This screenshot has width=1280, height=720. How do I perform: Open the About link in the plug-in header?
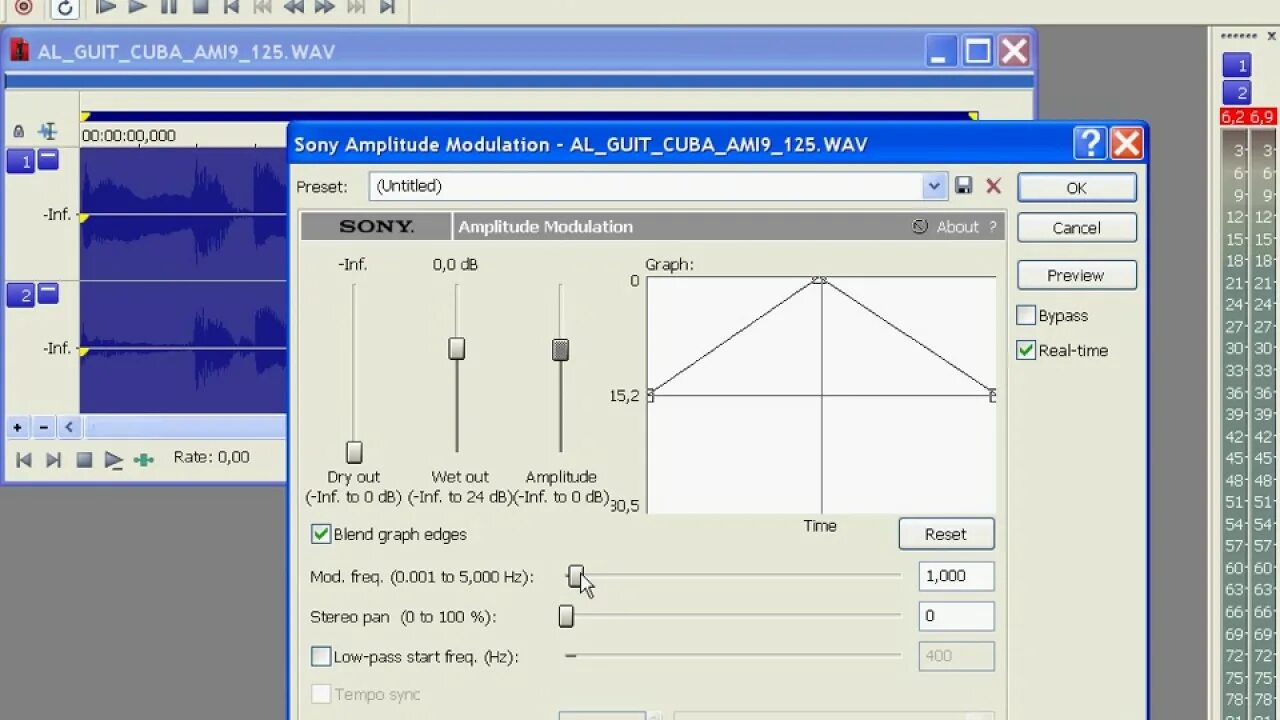point(957,227)
